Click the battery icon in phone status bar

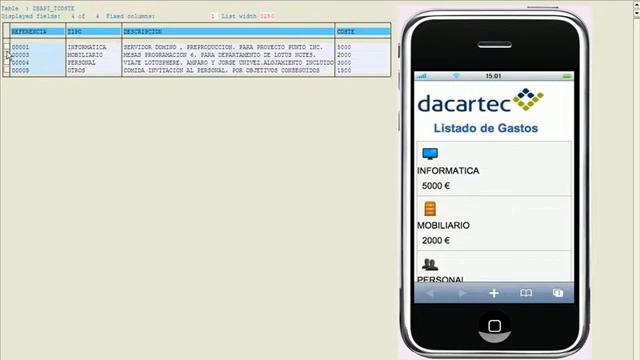point(567,76)
